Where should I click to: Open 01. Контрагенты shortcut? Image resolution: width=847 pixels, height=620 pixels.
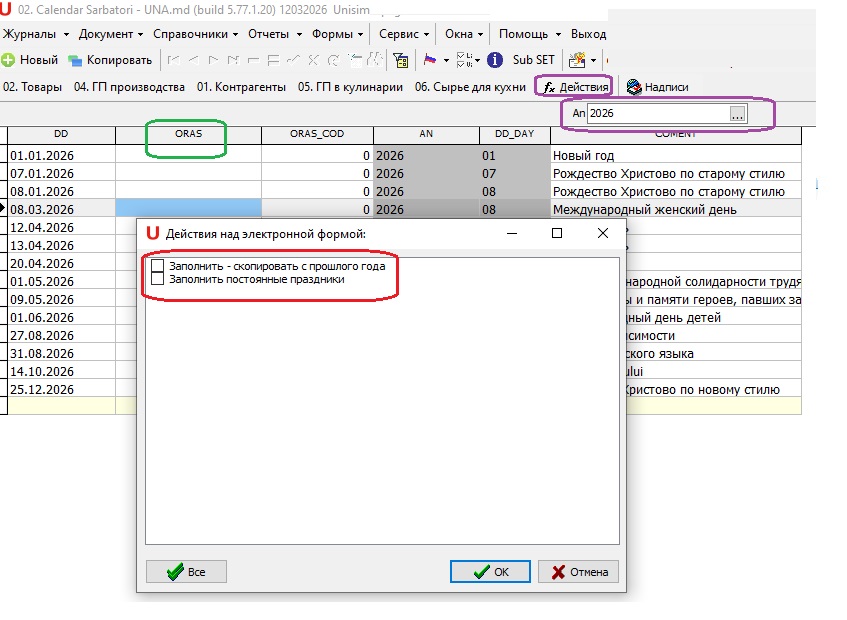coord(241,87)
